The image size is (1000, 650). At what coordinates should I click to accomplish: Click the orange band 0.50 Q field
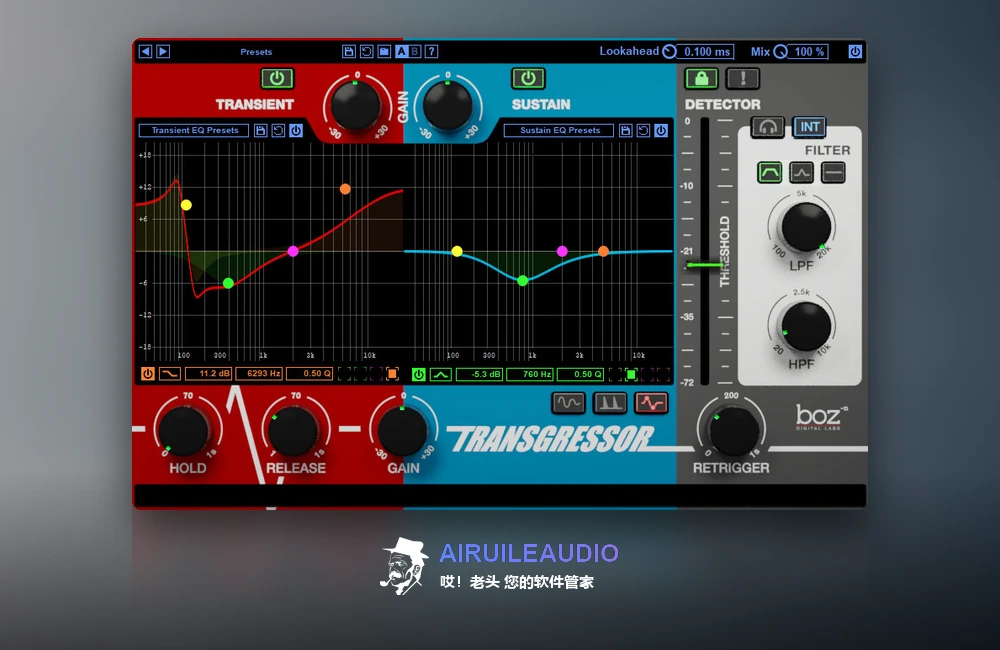click(x=309, y=374)
